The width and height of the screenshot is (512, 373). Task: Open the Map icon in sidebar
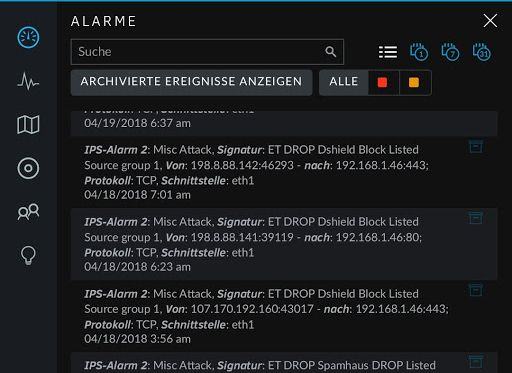click(28, 125)
